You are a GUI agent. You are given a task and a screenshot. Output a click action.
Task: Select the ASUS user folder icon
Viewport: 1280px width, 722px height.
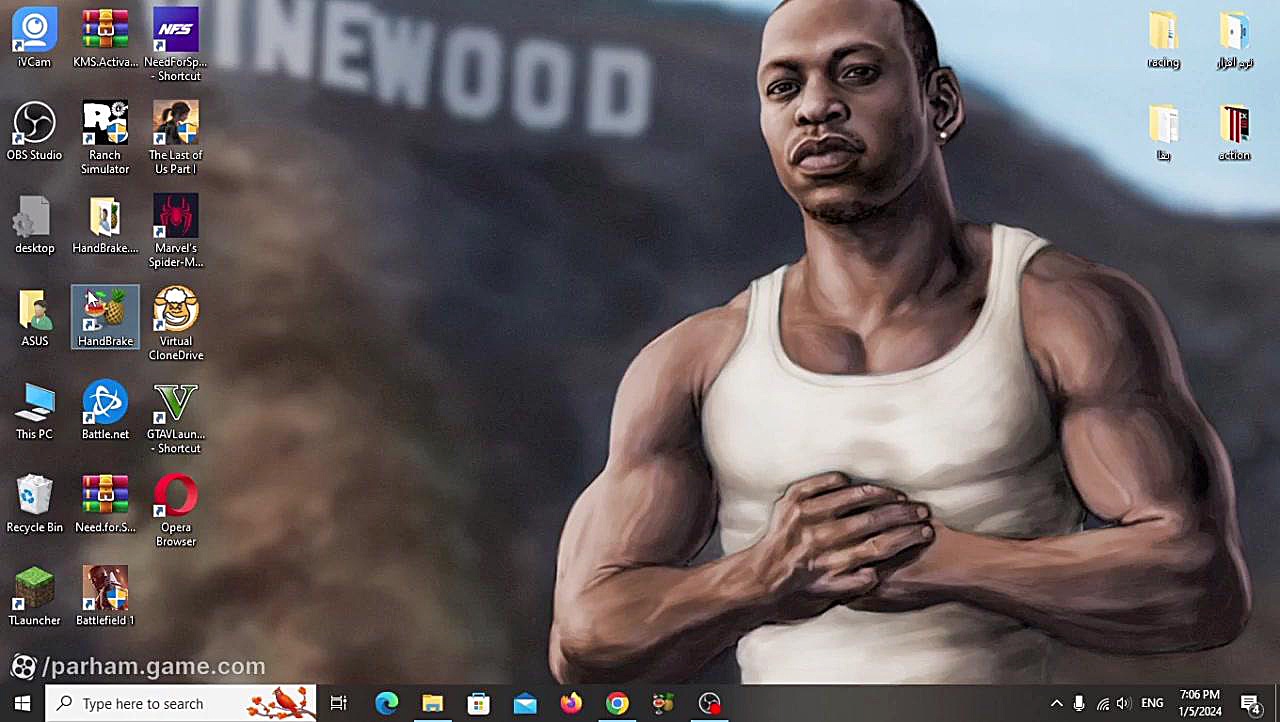[34, 317]
